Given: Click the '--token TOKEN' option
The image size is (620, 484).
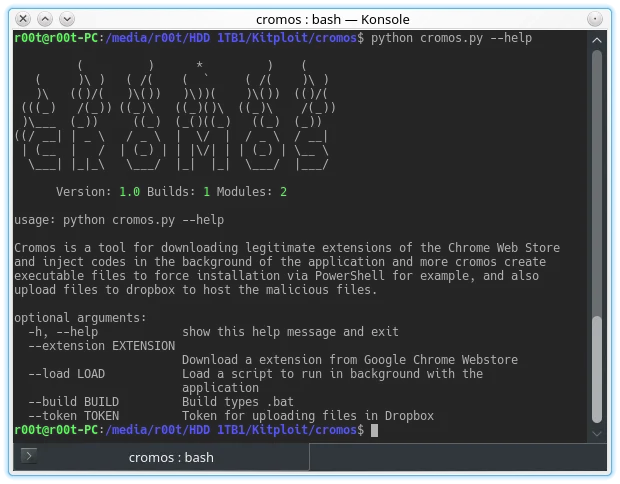Looking at the screenshot, I should [x=74, y=416].
